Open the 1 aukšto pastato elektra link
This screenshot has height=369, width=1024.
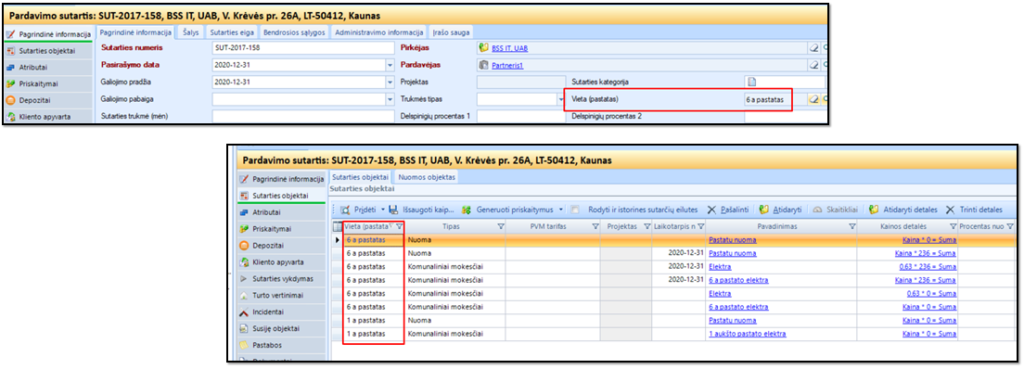[747, 334]
